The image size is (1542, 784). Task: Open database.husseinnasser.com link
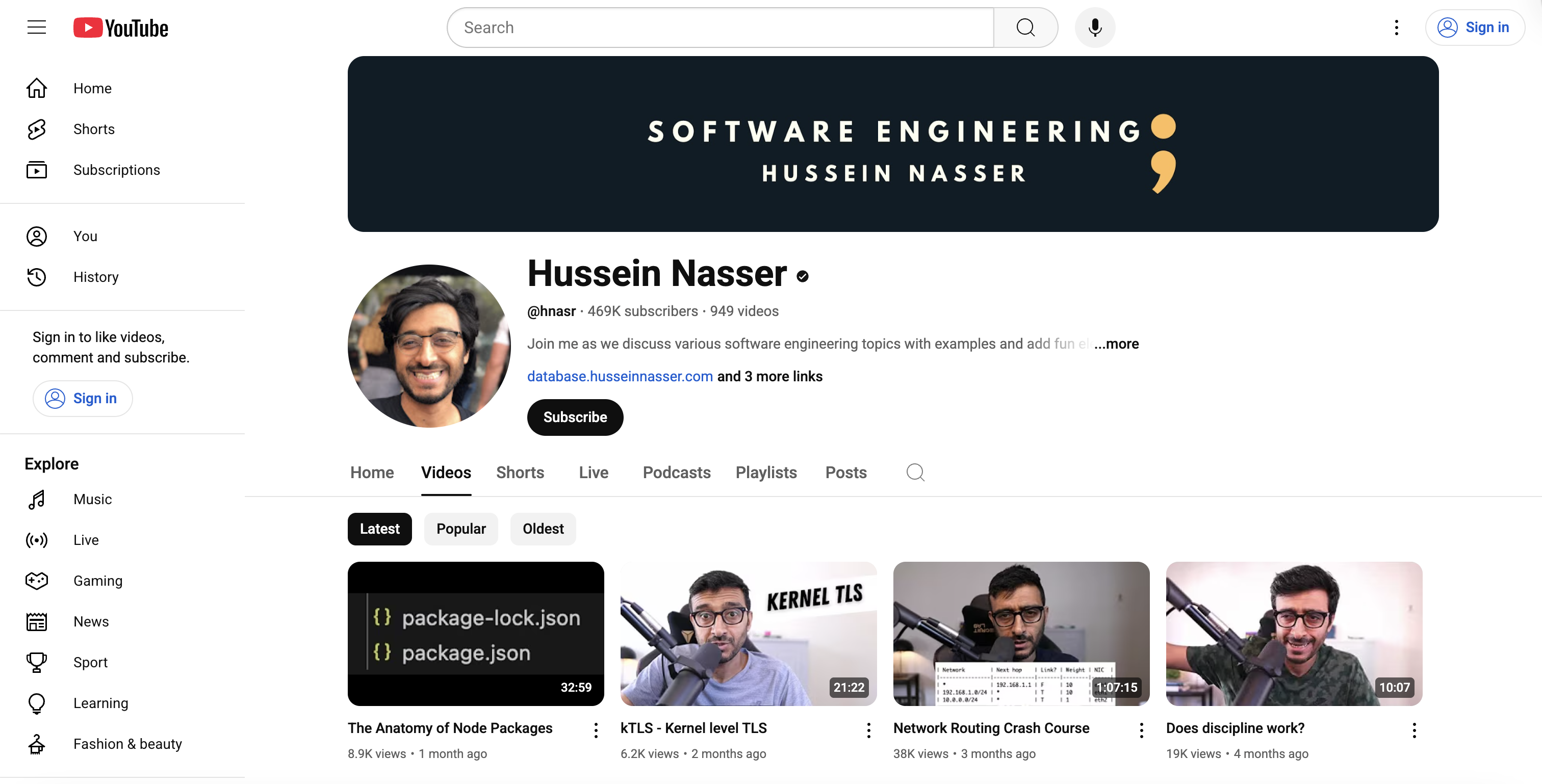(x=620, y=376)
